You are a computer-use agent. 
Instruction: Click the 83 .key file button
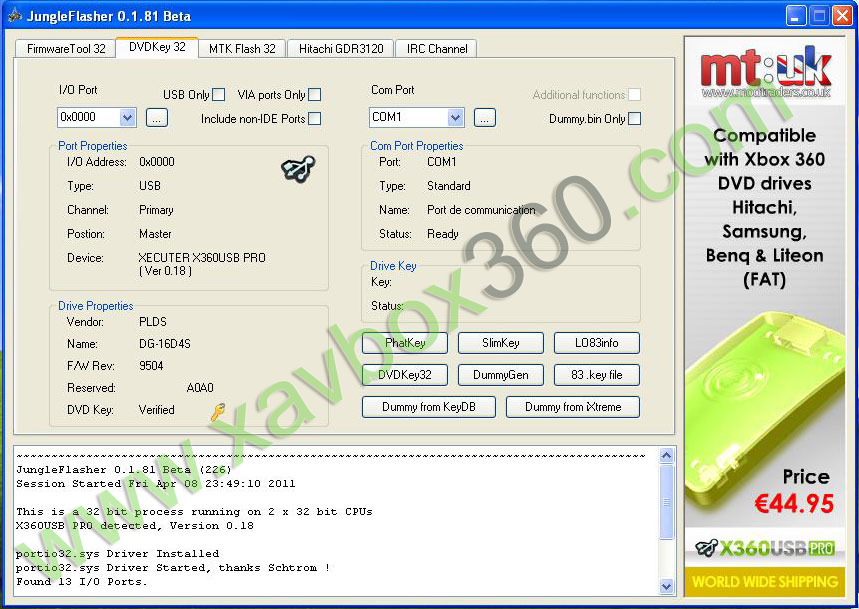click(597, 375)
